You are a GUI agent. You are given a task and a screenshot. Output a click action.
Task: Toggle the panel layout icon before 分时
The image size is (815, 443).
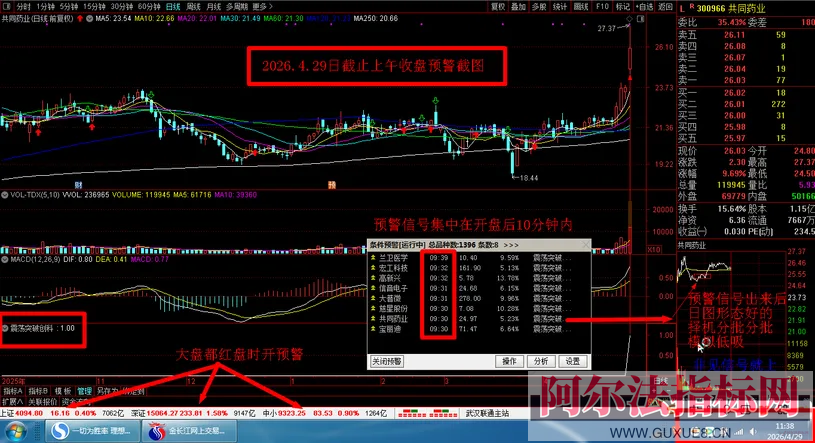click(x=6, y=7)
